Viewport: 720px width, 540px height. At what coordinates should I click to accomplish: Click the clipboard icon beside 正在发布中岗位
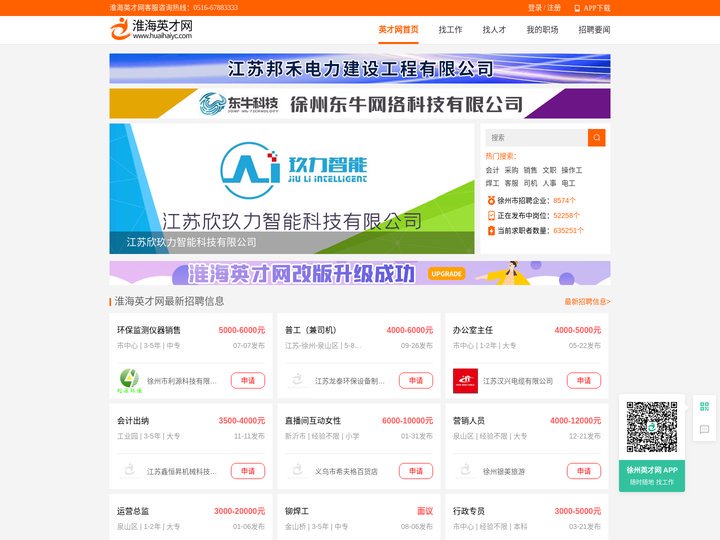(x=491, y=215)
